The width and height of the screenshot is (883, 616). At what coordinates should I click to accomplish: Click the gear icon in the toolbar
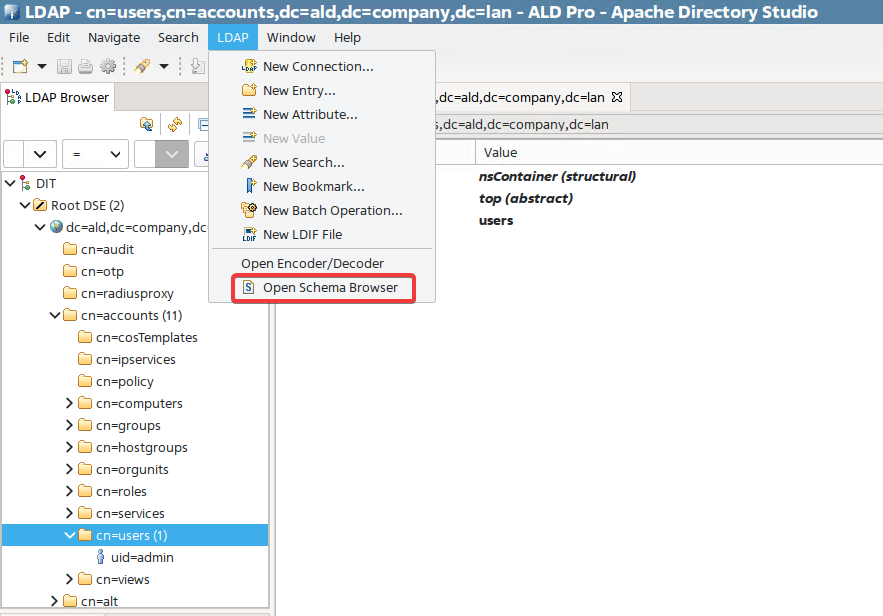pyautogui.click(x=108, y=66)
